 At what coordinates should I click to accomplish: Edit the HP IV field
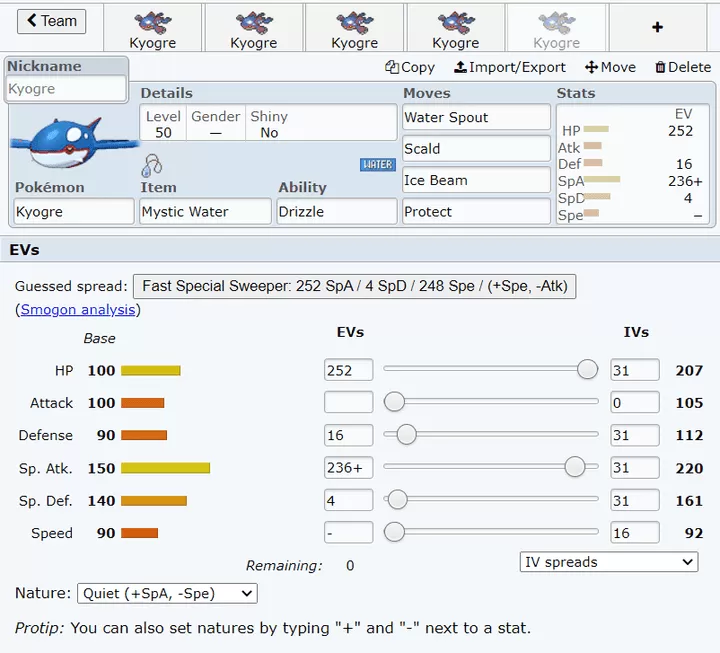(635, 370)
